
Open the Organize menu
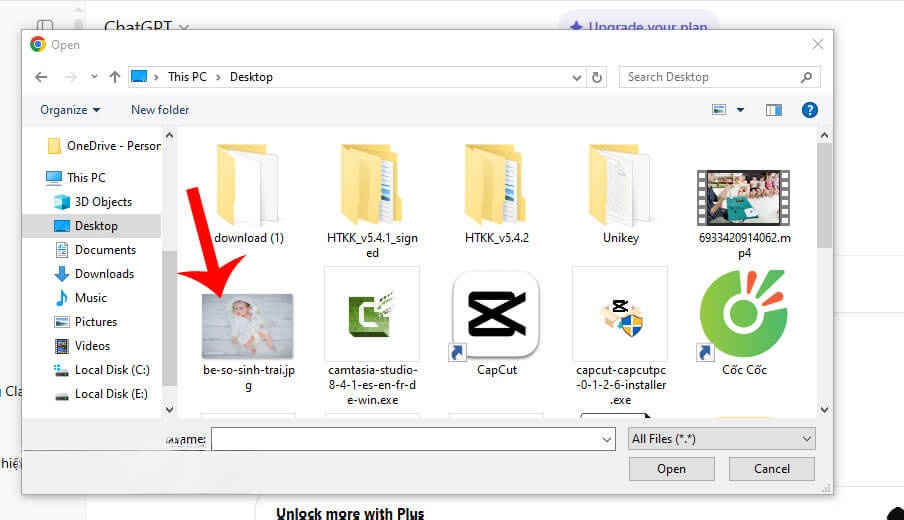pyautogui.click(x=70, y=110)
